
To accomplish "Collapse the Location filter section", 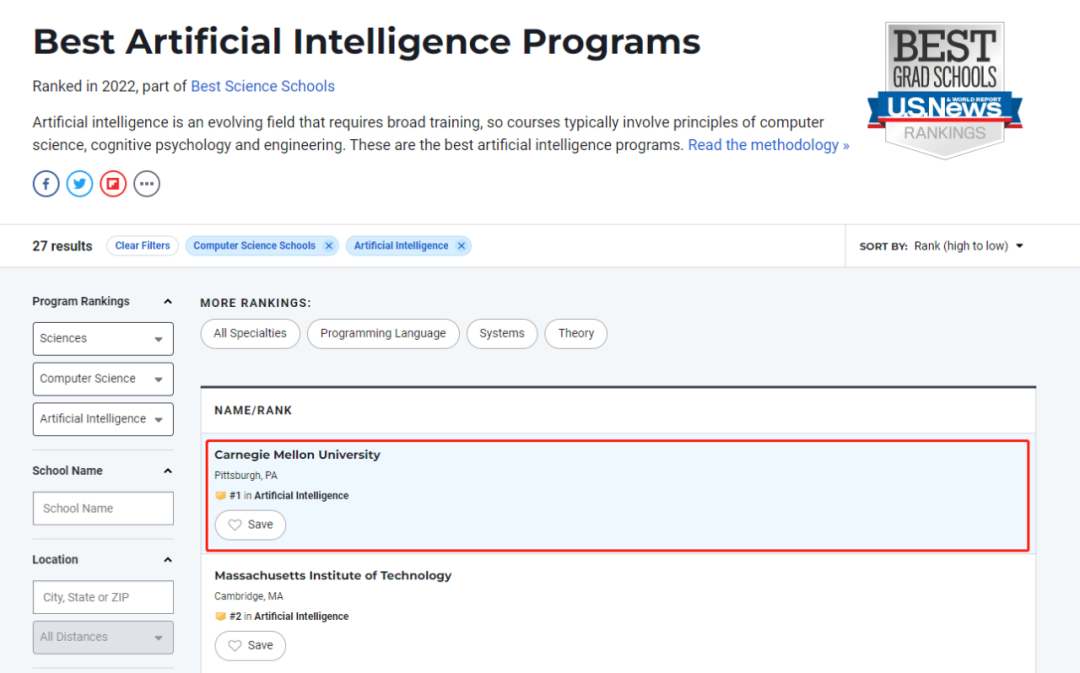I will pyautogui.click(x=167, y=560).
